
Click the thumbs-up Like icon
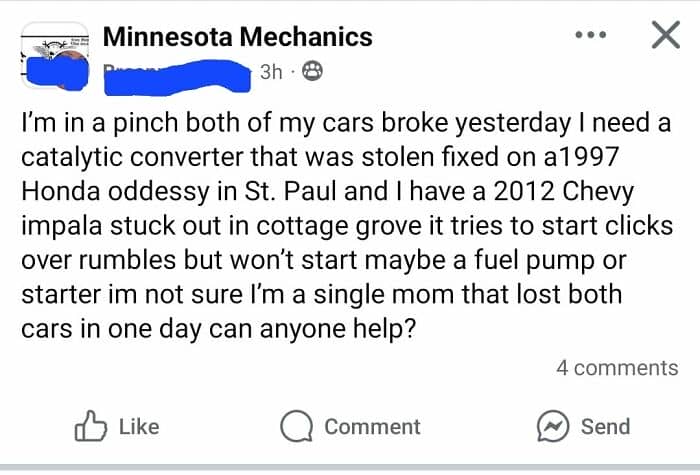tap(90, 427)
